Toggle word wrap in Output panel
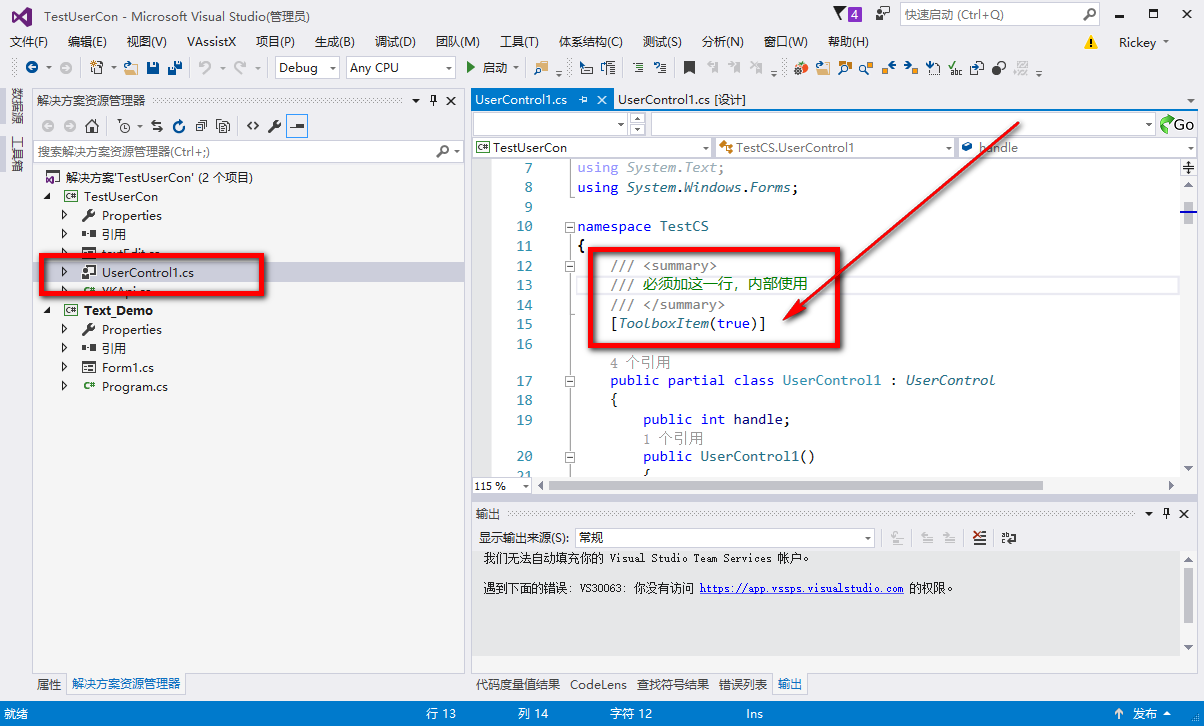The width and height of the screenshot is (1204, 726). click(x=1009, y=538)
